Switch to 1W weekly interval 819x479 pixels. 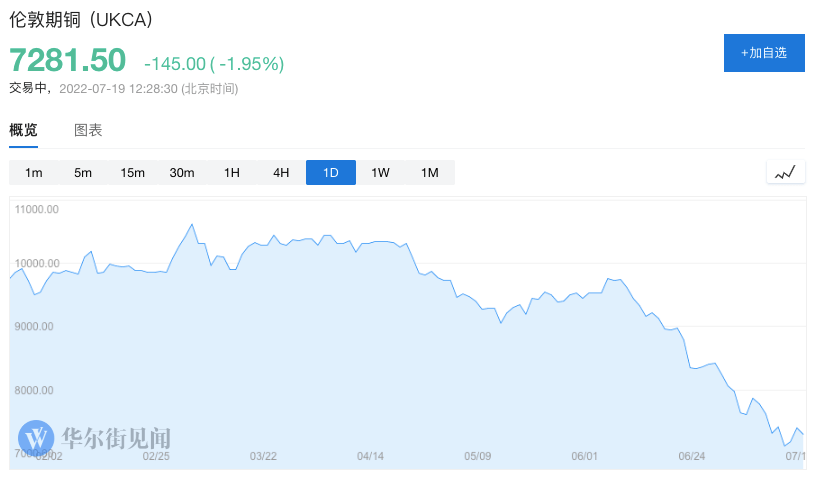click(x=380, y=173)
